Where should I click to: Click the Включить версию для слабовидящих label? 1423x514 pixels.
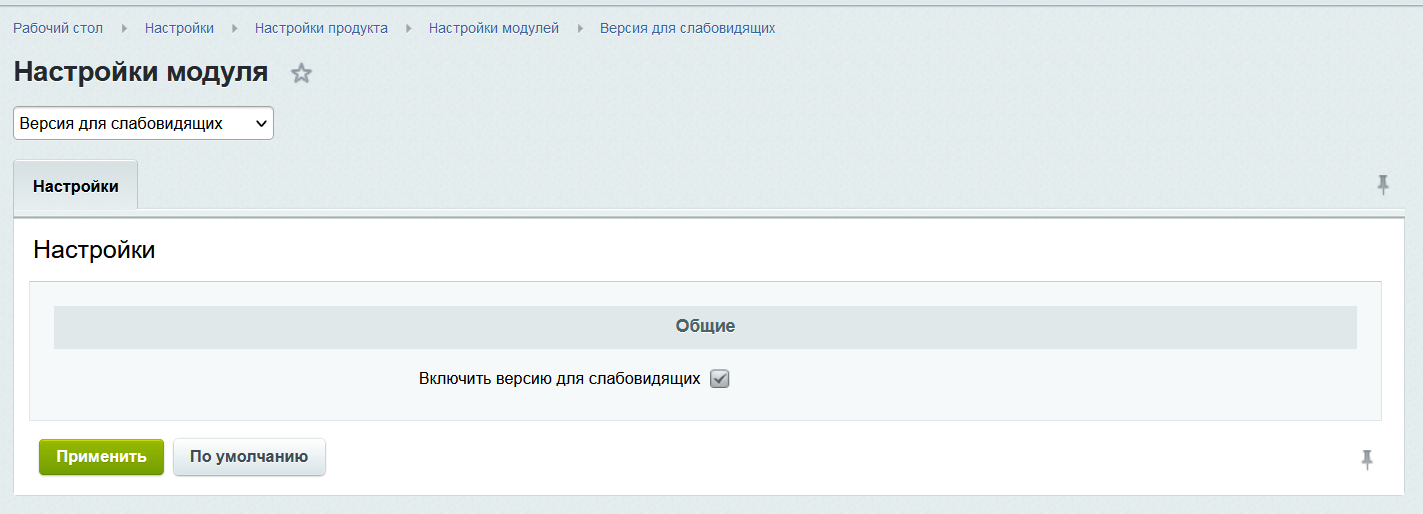(559, 379)
